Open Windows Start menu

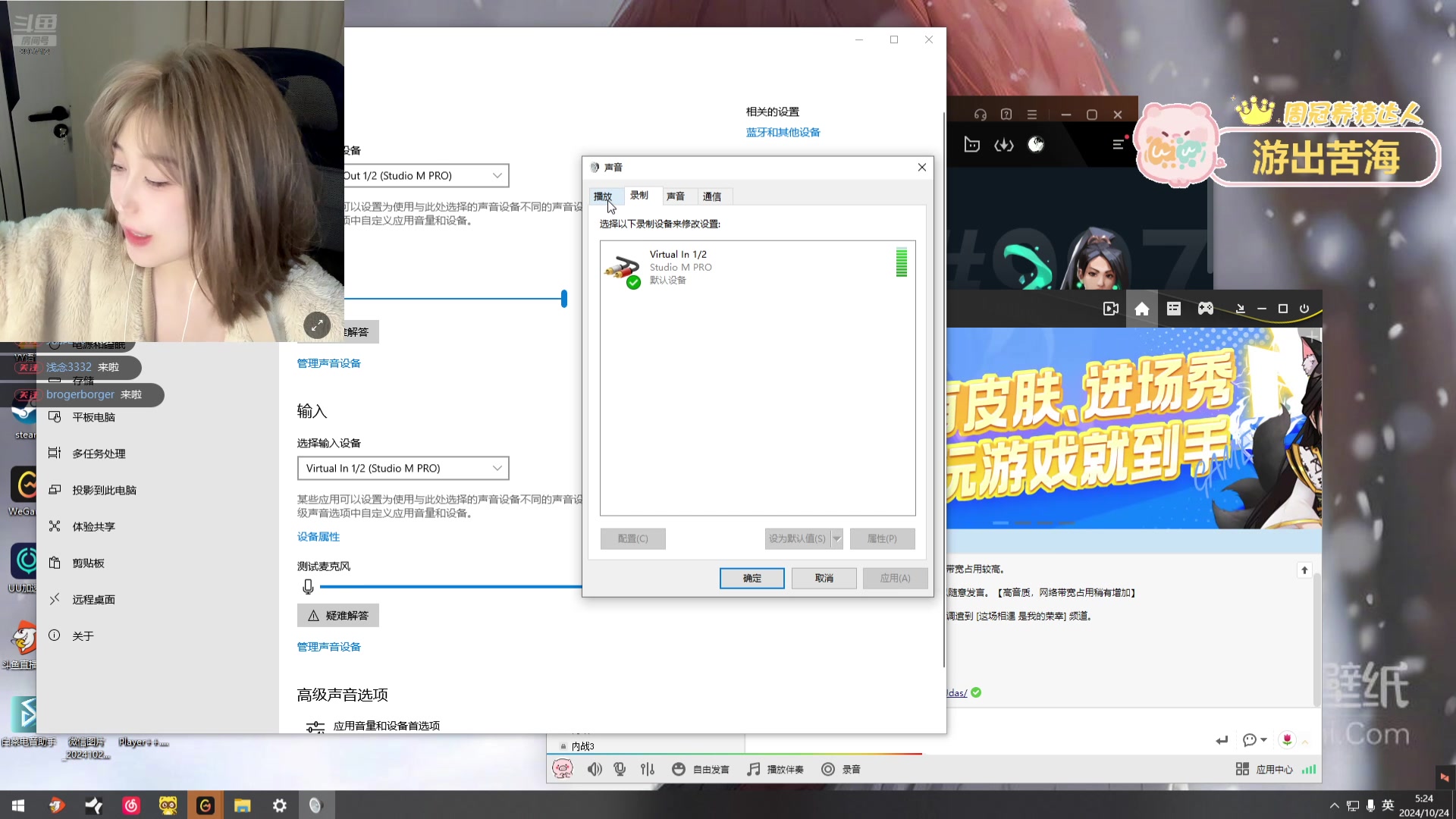click(18, 805)
